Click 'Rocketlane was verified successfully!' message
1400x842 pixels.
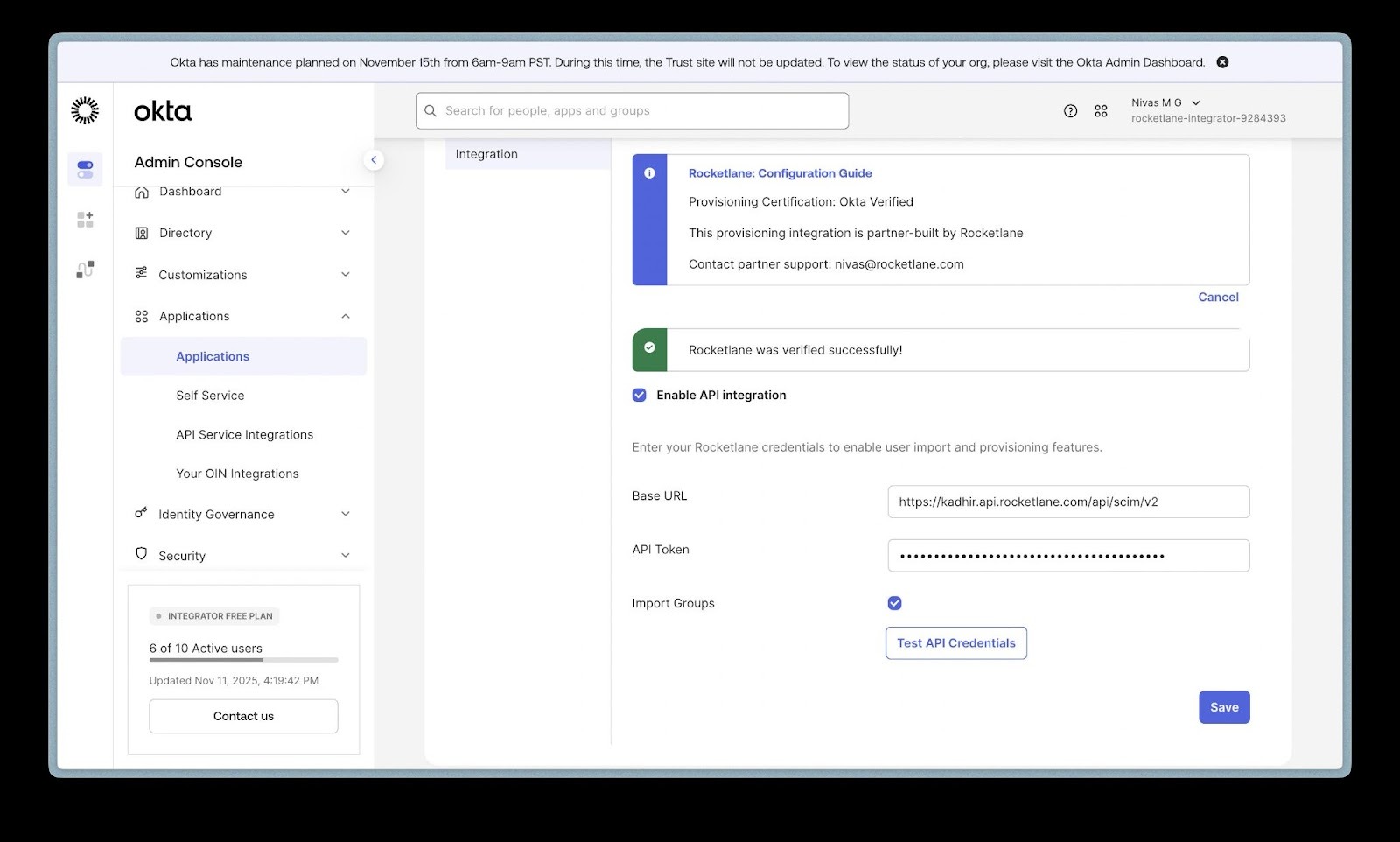click(795, 350)
